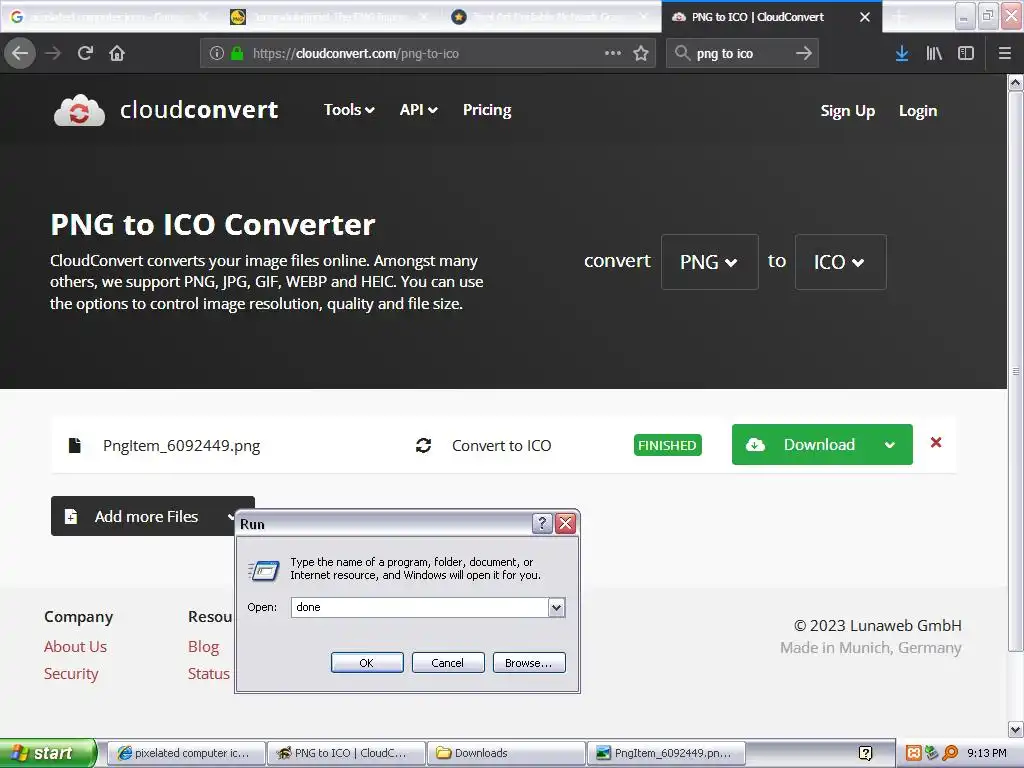The height and width of the screenshot is (768, 1024).
Task: Click the page scrollbar down arrow
Action: pyautogui.click(x=1015, y=729)
